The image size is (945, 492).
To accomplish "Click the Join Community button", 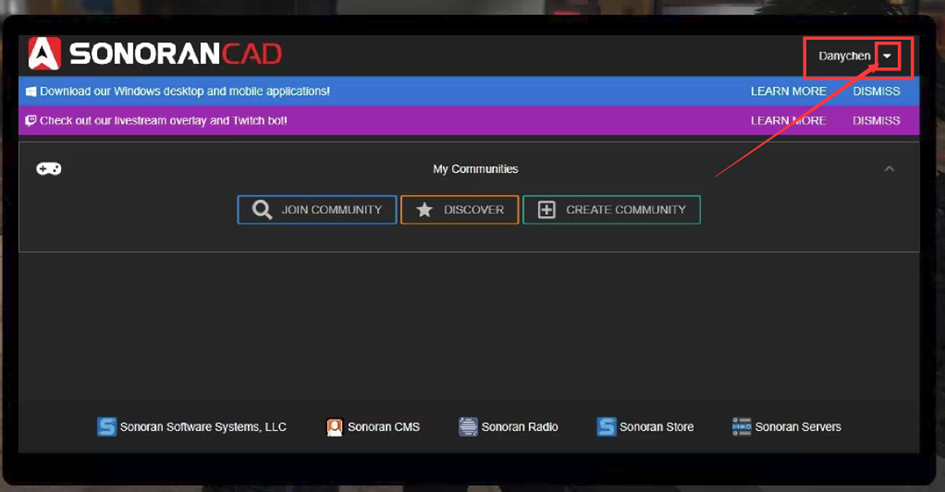I will (x=317, y=210).
